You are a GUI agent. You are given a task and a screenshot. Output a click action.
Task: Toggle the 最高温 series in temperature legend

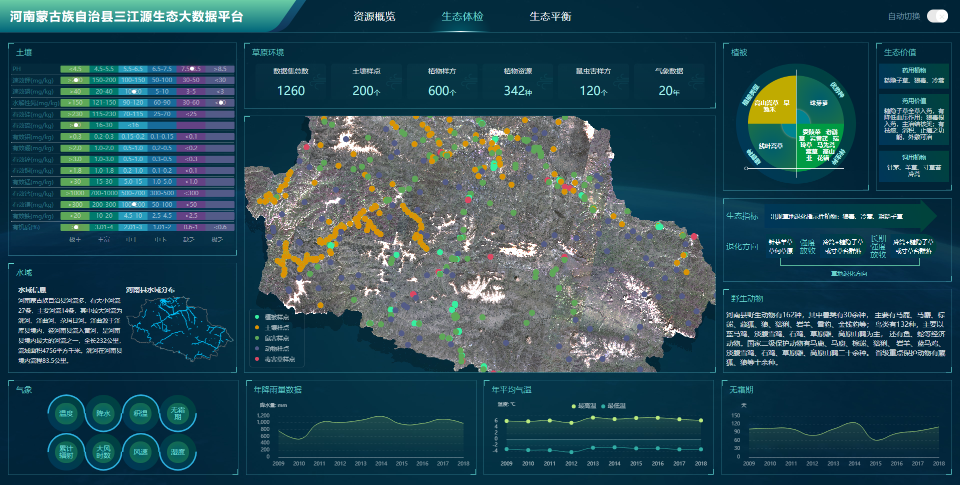(x=583, y=406)
